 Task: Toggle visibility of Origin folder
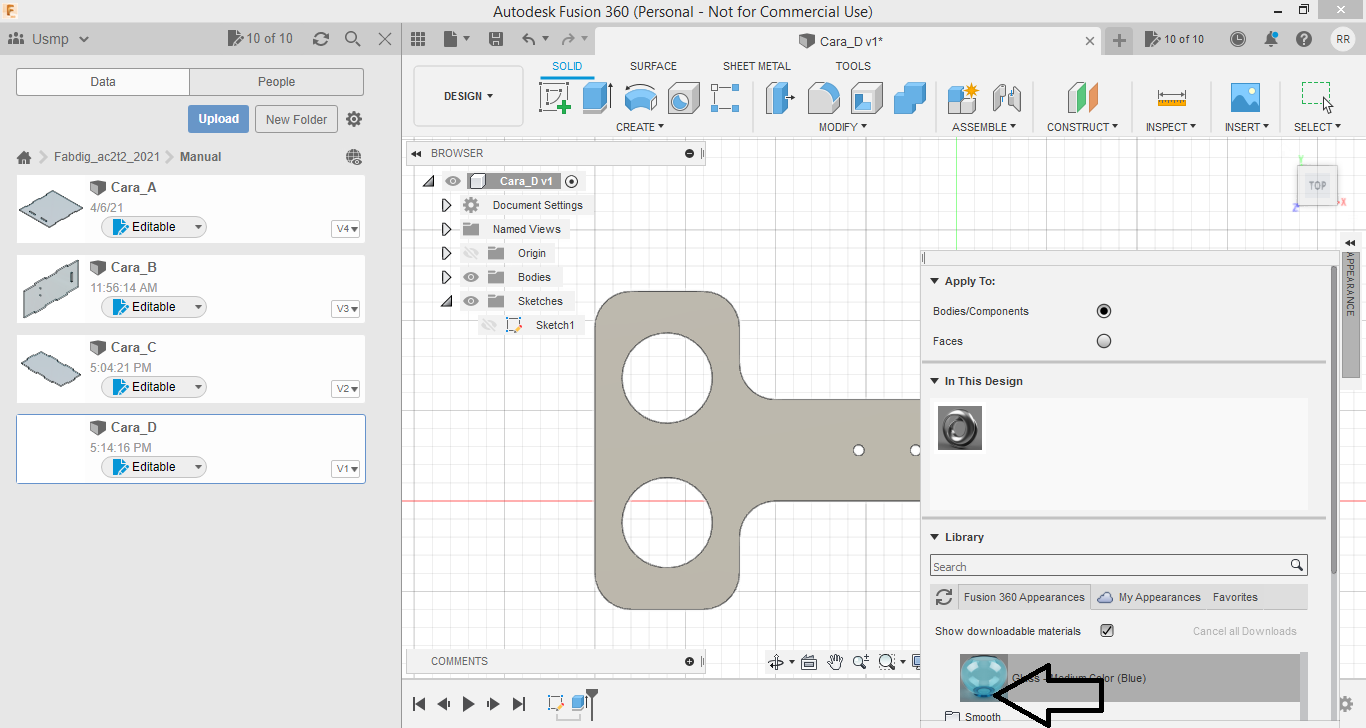click(x=471, y=253)
